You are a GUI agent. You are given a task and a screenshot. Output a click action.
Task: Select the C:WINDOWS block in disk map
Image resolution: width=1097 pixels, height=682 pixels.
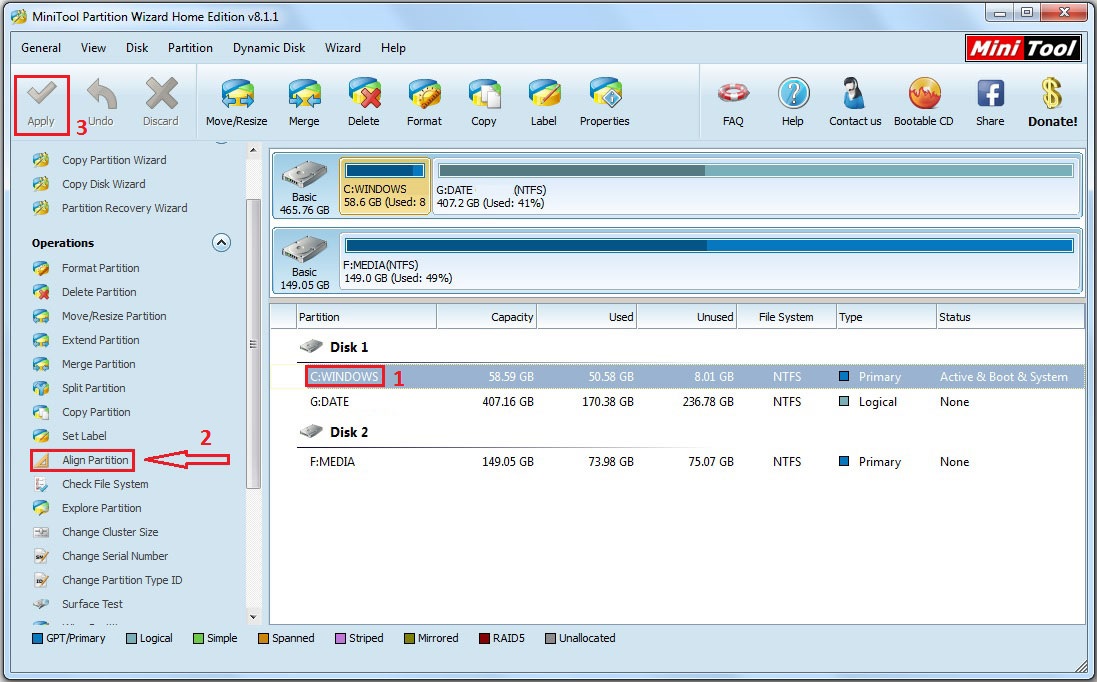coord(385,185)
